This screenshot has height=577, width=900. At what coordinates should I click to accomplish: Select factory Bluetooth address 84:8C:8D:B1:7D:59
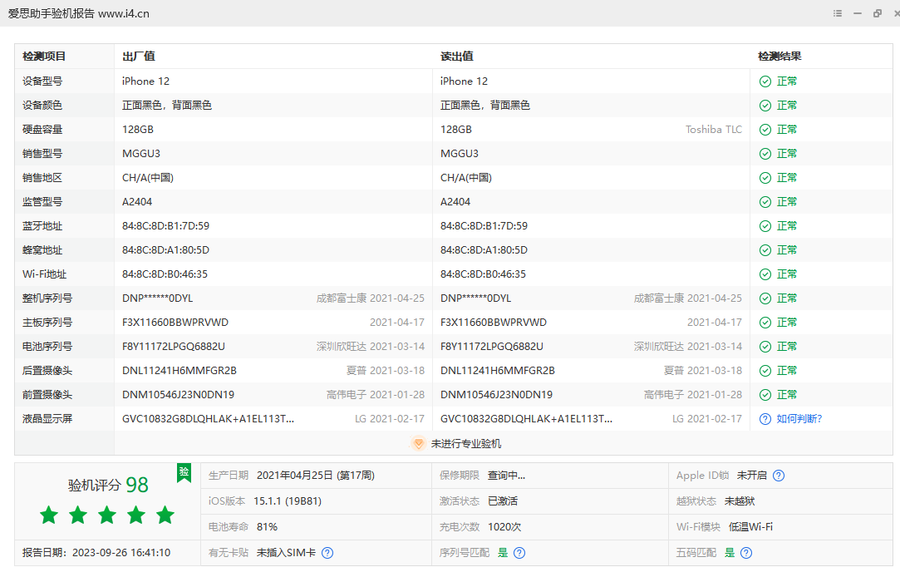click(x=166, y=226)
